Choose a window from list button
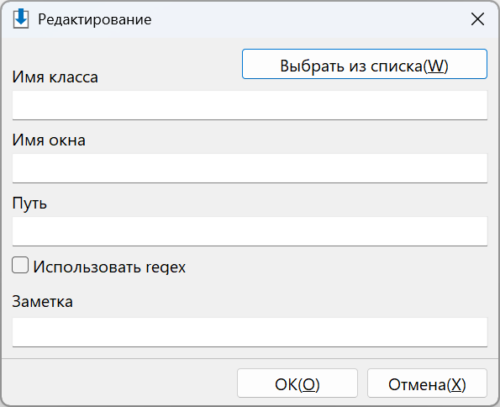The width and height of the screenshot is (500, 407). (364, 64)
